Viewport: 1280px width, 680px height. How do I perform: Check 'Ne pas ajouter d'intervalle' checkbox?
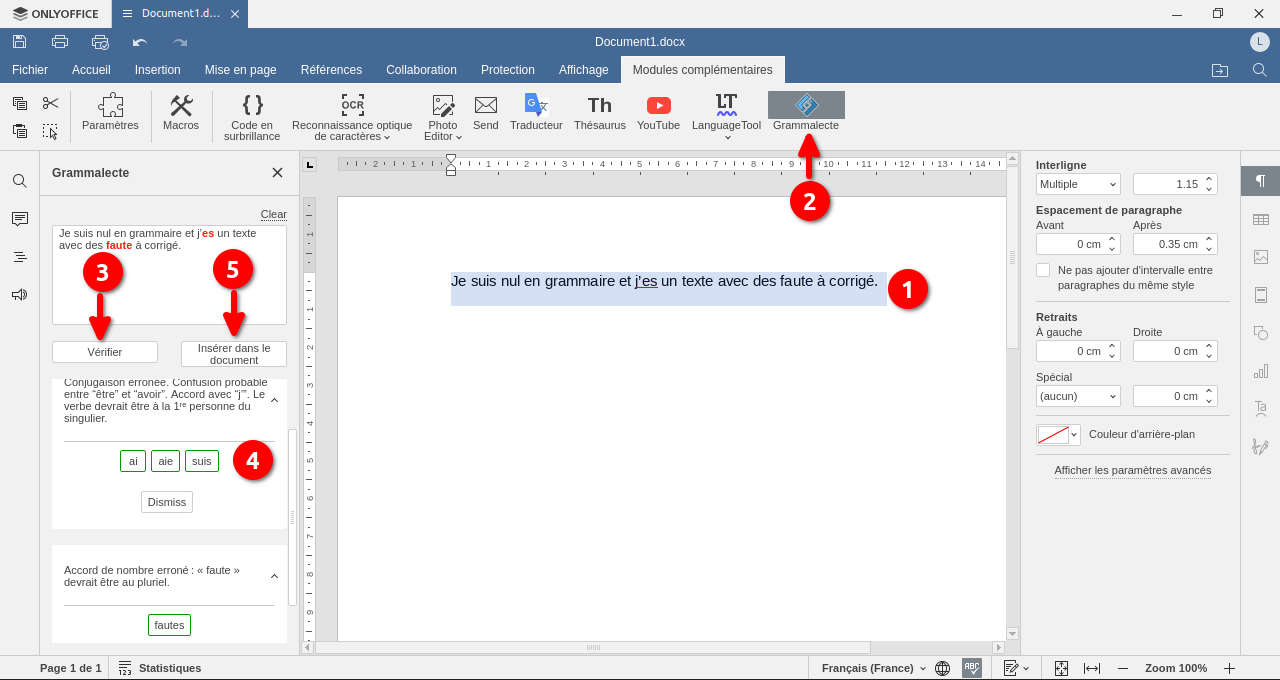(x=1043, y=270)
